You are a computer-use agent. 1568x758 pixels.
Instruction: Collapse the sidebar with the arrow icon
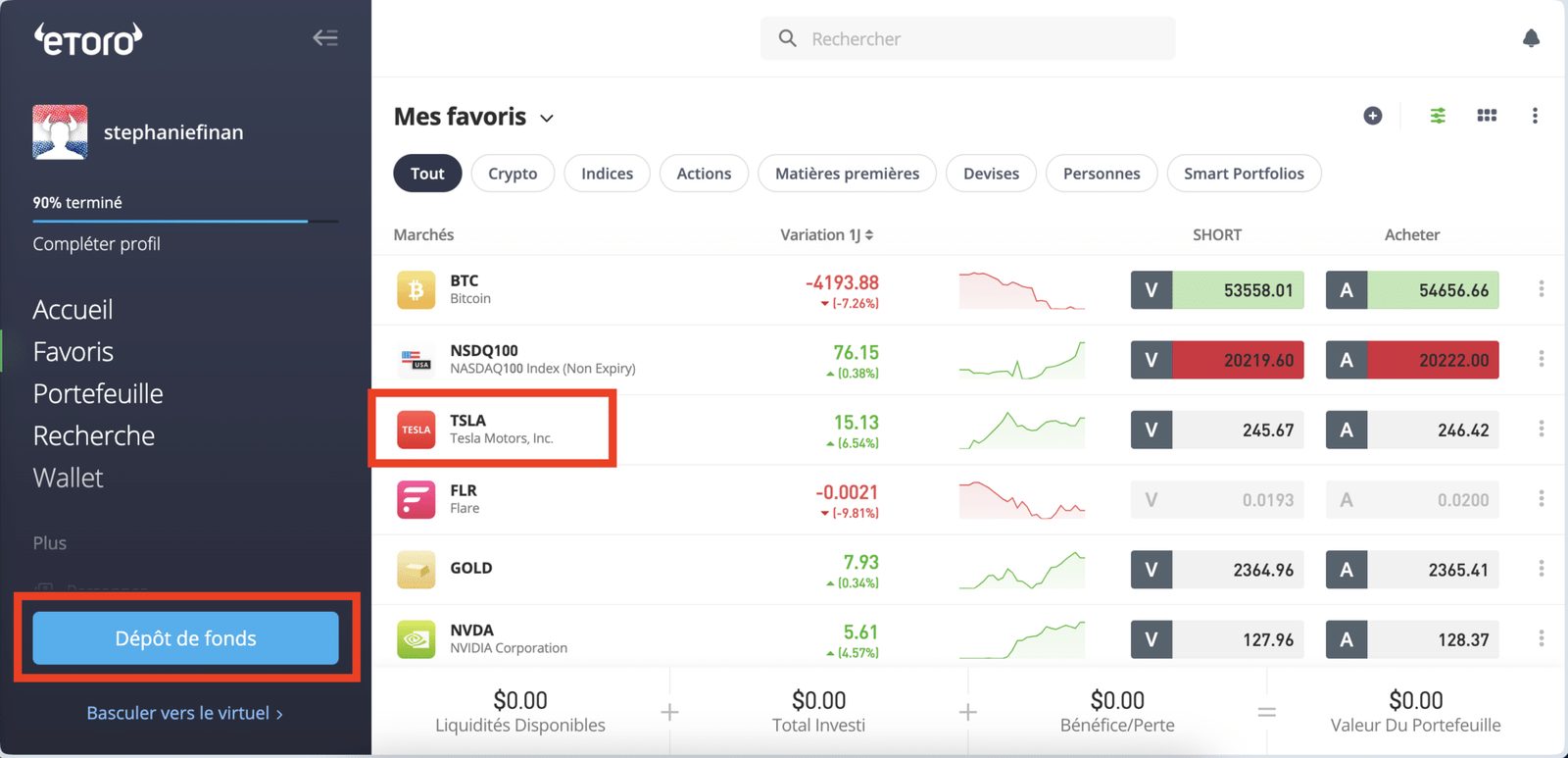(x=325, y=38)
